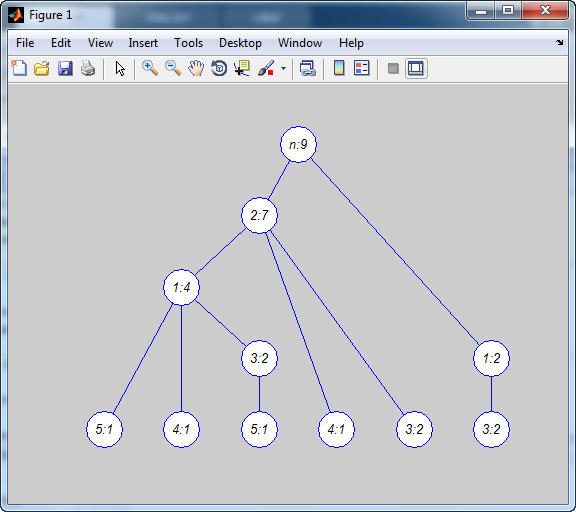Select the Rotate 3D tool
This screenshot has width=576, height=512.
[x=219, y=68]
